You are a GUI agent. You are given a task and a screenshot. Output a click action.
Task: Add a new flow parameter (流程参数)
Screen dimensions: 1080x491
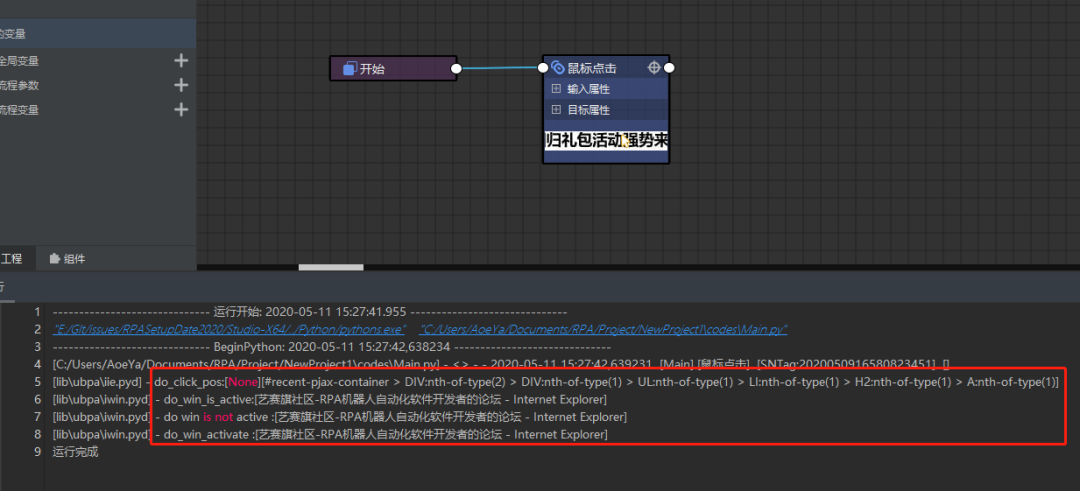(x=181, y=85)
